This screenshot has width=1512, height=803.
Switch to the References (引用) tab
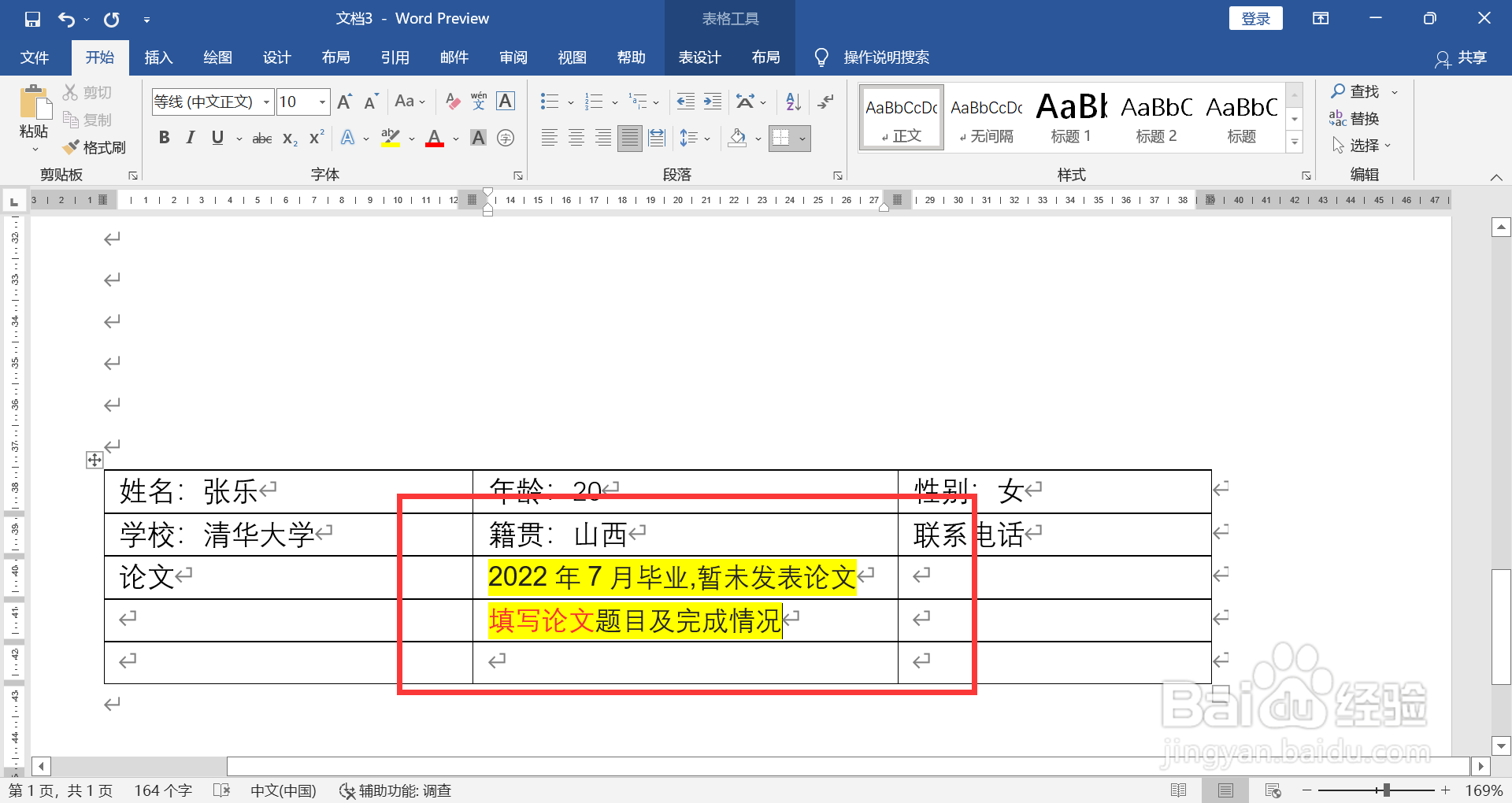point(395,57)
